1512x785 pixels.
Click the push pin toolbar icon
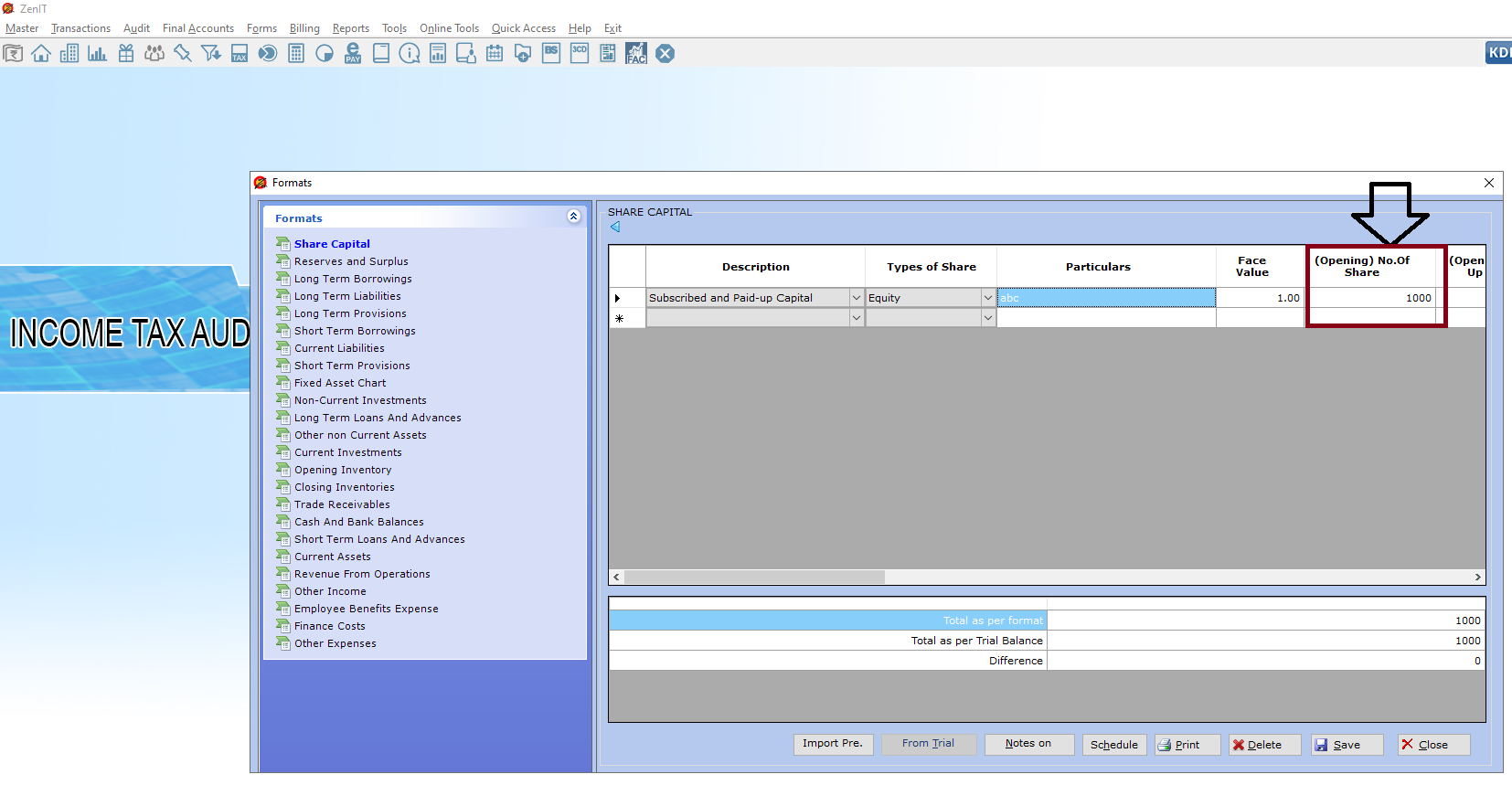pyautogui.click(x=183, y=54)
